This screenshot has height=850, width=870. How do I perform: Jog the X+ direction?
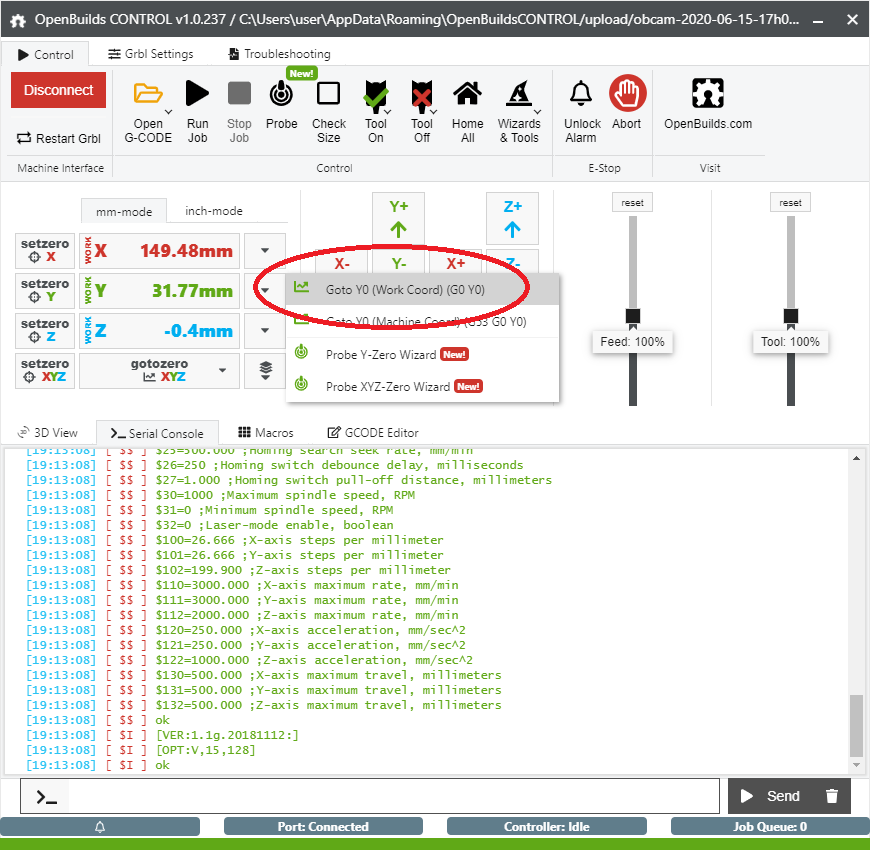point(456,262)
